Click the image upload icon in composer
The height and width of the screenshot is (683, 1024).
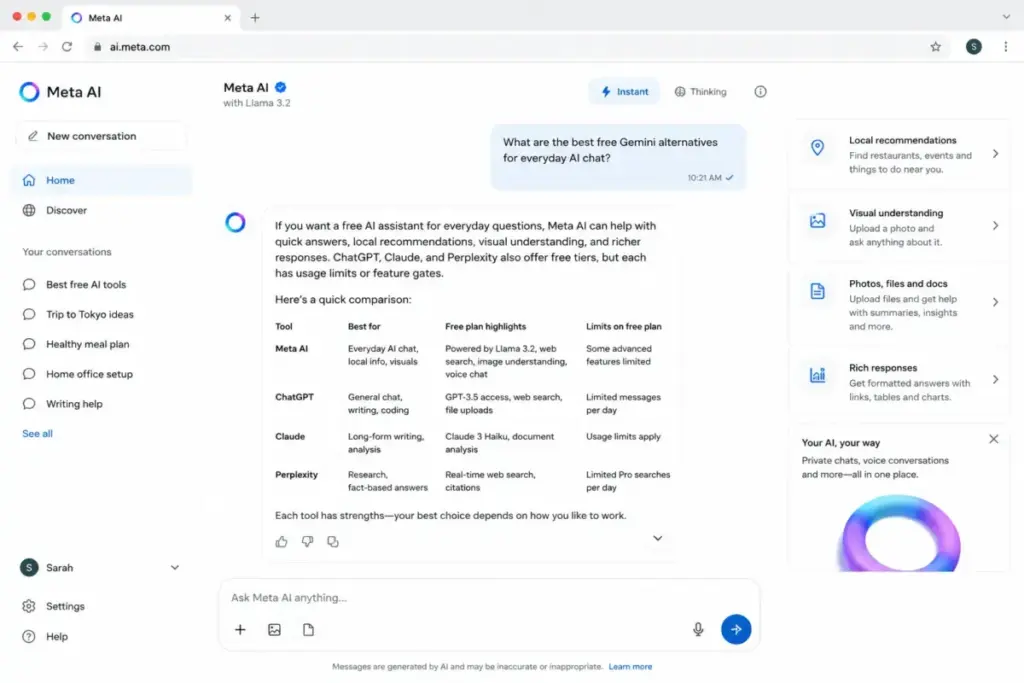[x=274, y=629]
